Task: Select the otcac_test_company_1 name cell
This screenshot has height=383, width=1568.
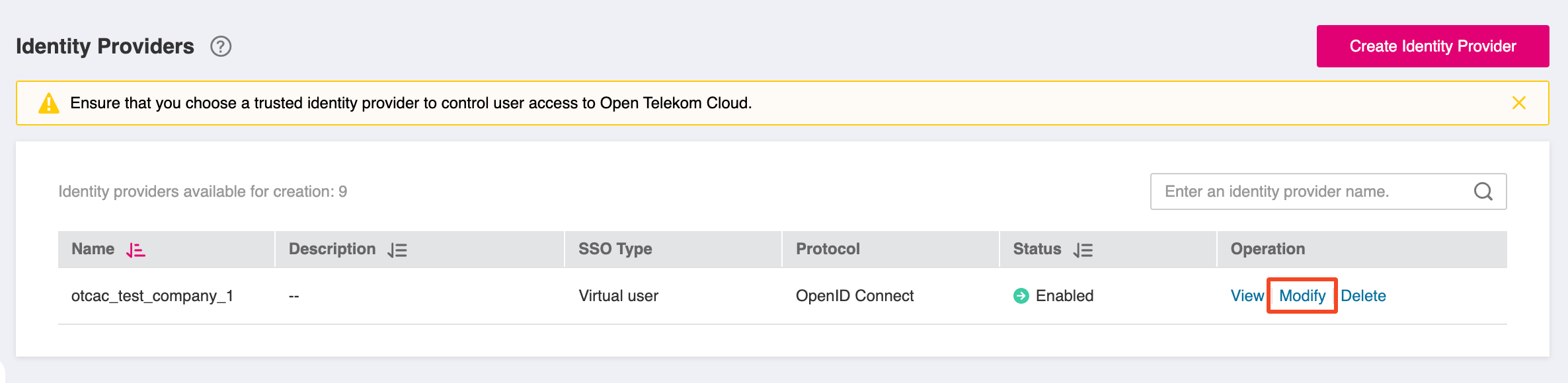Action: pos(152,296)
